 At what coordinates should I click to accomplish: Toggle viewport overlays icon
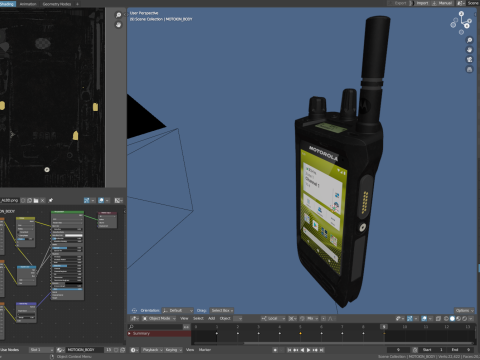424,318
